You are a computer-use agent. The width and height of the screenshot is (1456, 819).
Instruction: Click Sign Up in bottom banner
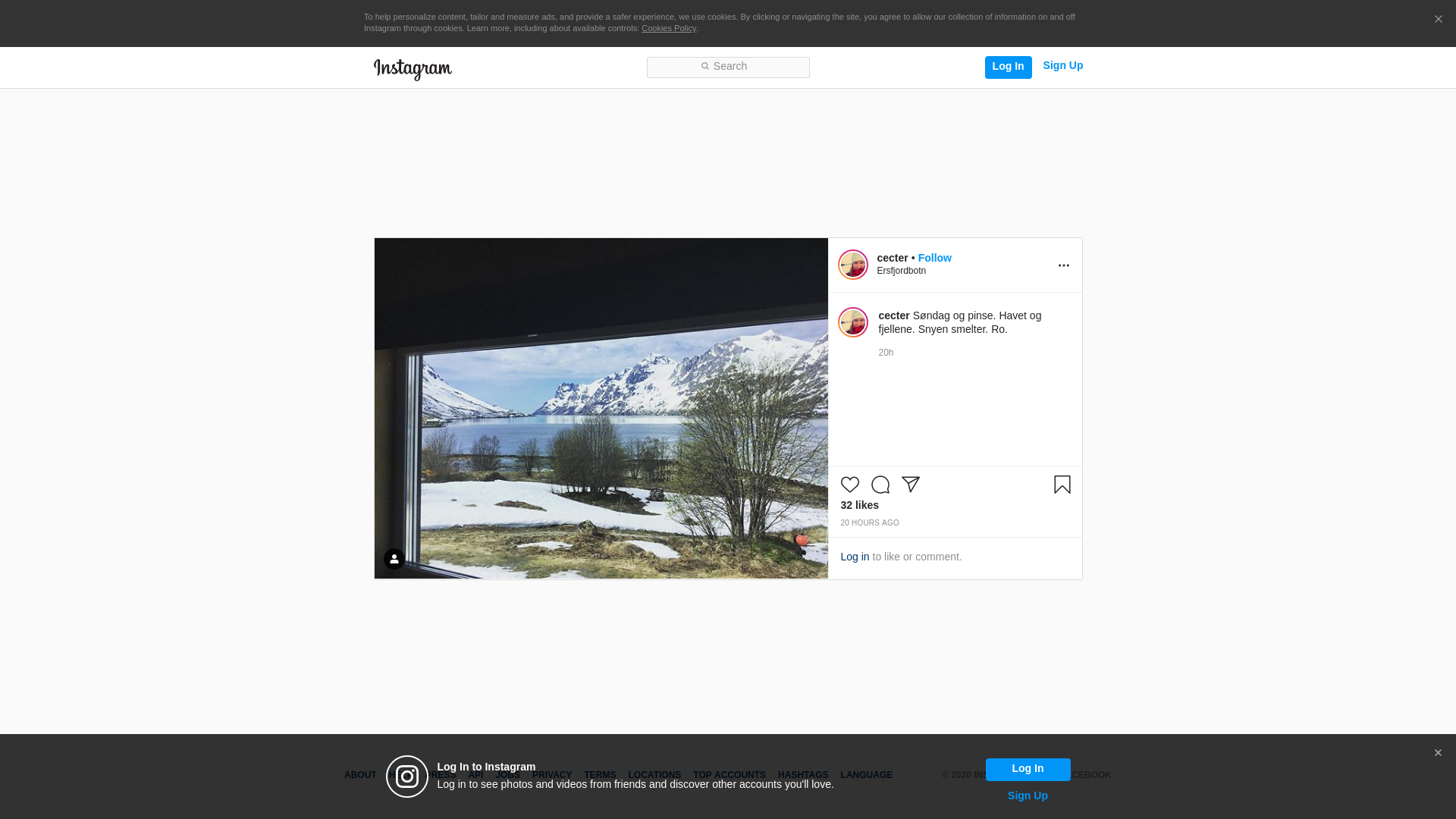(x=1028, y=795)
